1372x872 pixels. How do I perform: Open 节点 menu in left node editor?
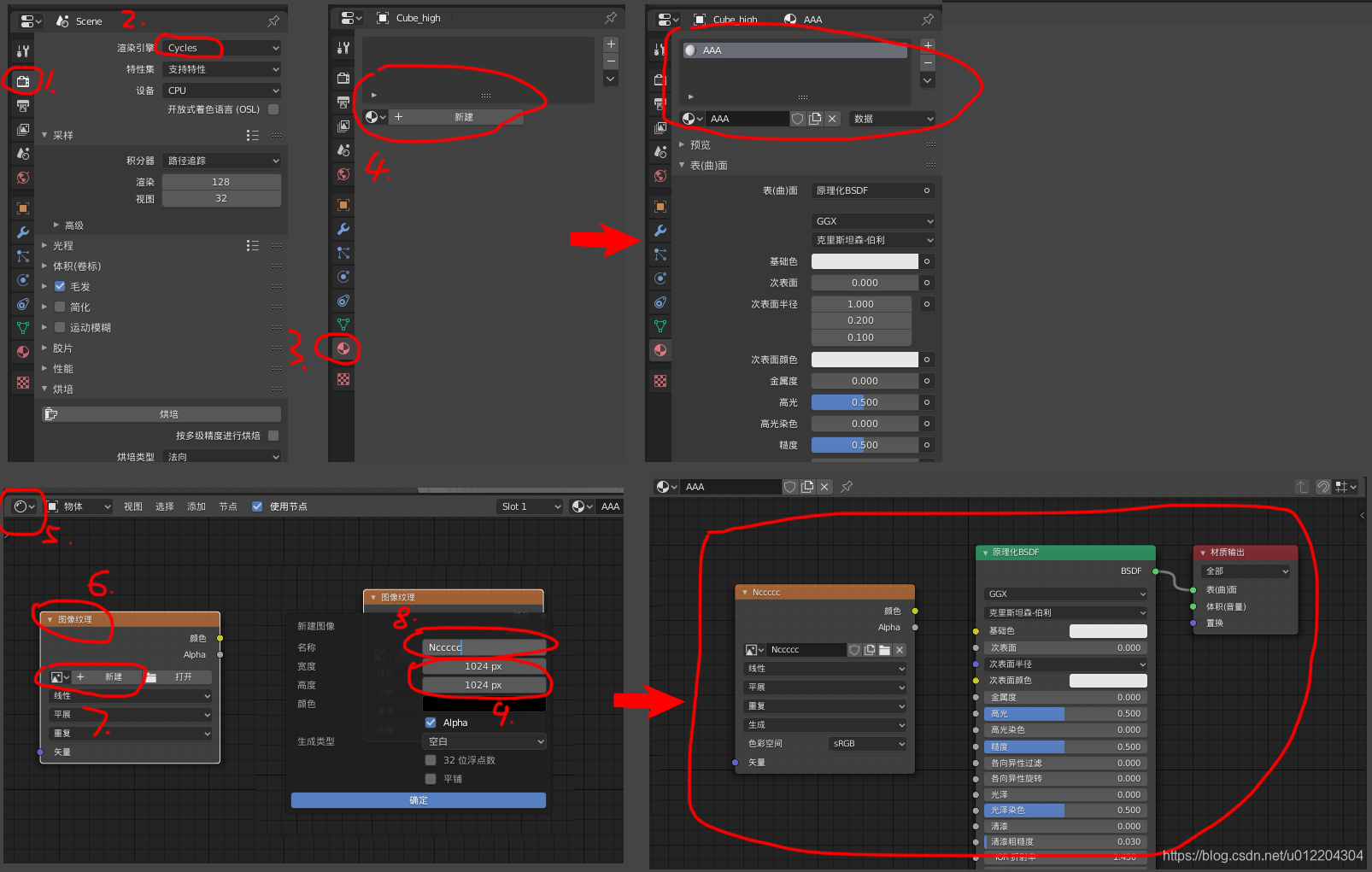click(x=228, y=506)
